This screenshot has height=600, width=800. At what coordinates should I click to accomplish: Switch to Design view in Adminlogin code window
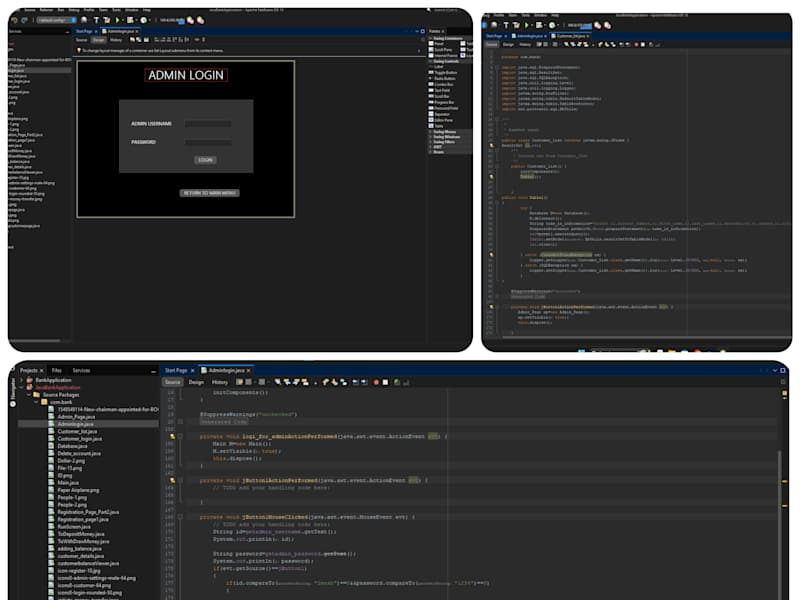point(196,382)
